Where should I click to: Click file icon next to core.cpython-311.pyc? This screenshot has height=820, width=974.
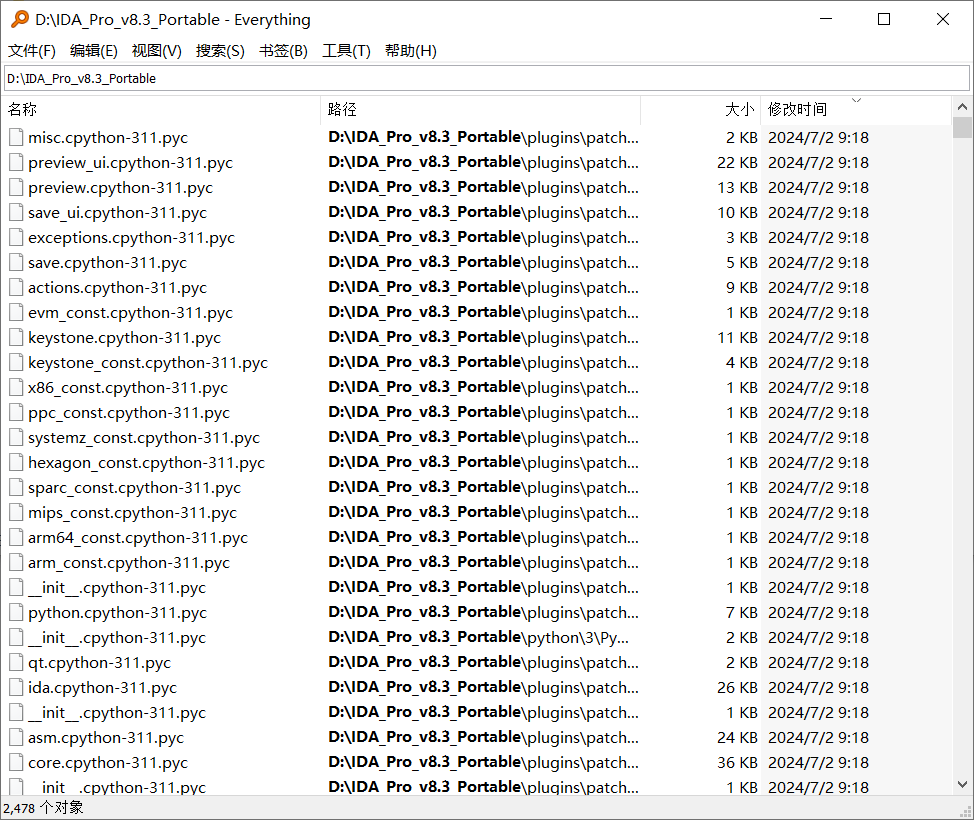(x=16, y=762)
